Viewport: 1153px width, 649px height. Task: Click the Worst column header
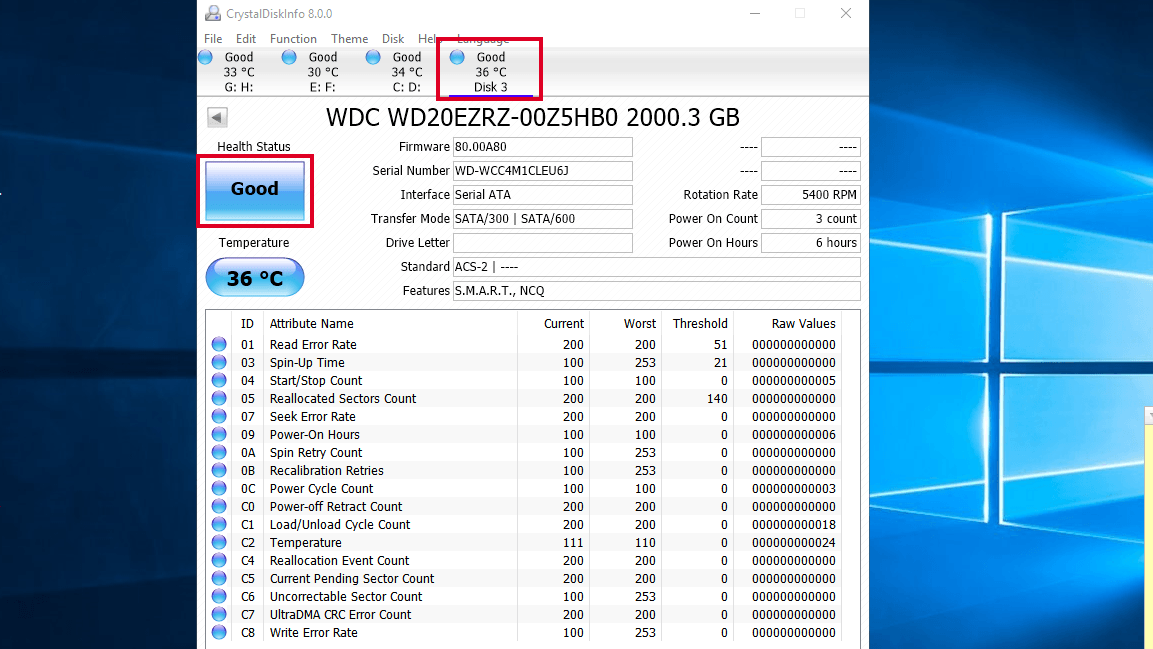(x=639, y=323)
